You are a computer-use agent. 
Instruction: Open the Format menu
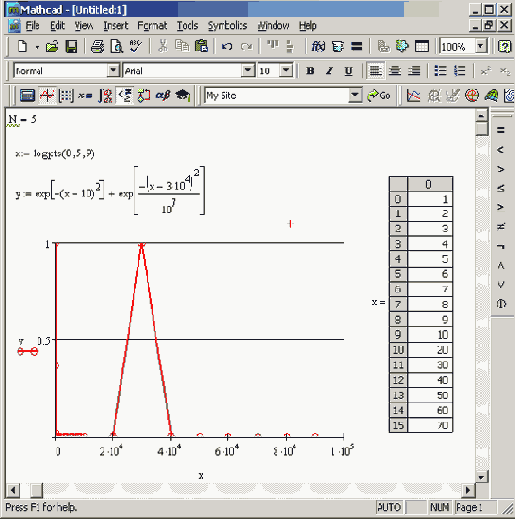pyautogui.click(x=152, y=25)
